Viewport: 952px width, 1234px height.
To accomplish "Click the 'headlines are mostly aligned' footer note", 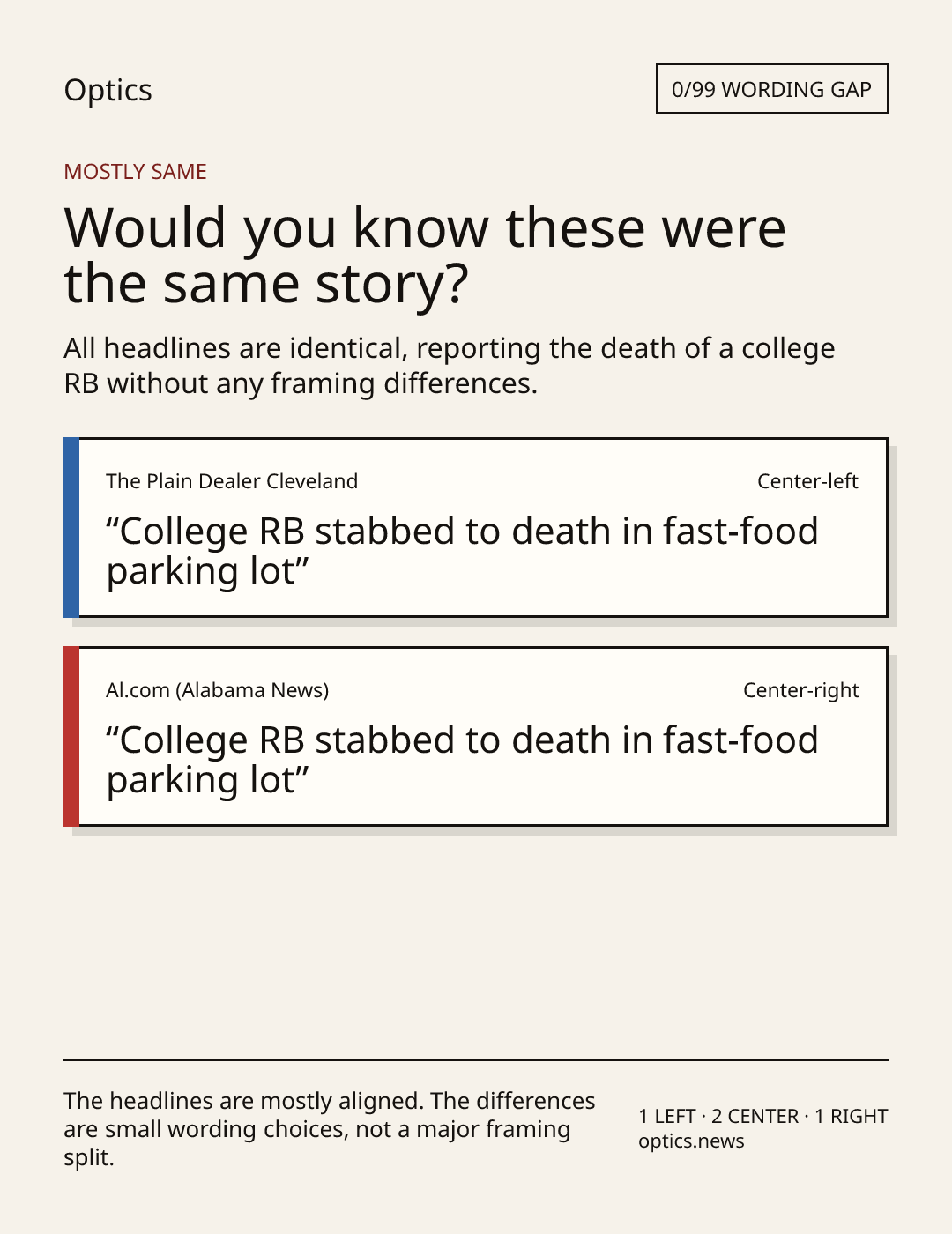I will point(330,1129).
